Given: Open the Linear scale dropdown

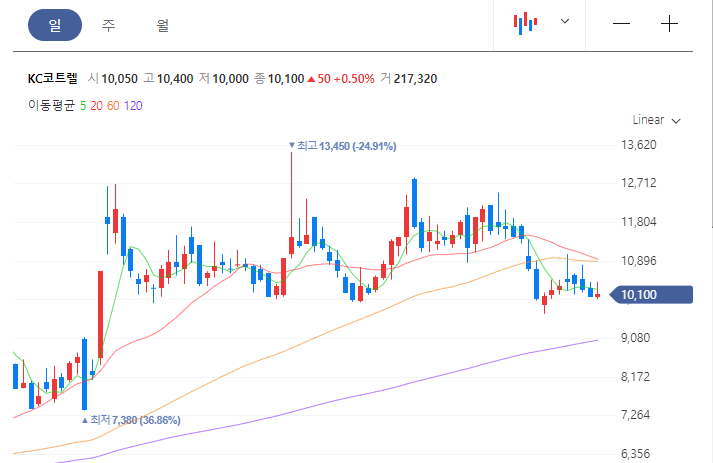Looking at the screenshot, I should [656, 120].
